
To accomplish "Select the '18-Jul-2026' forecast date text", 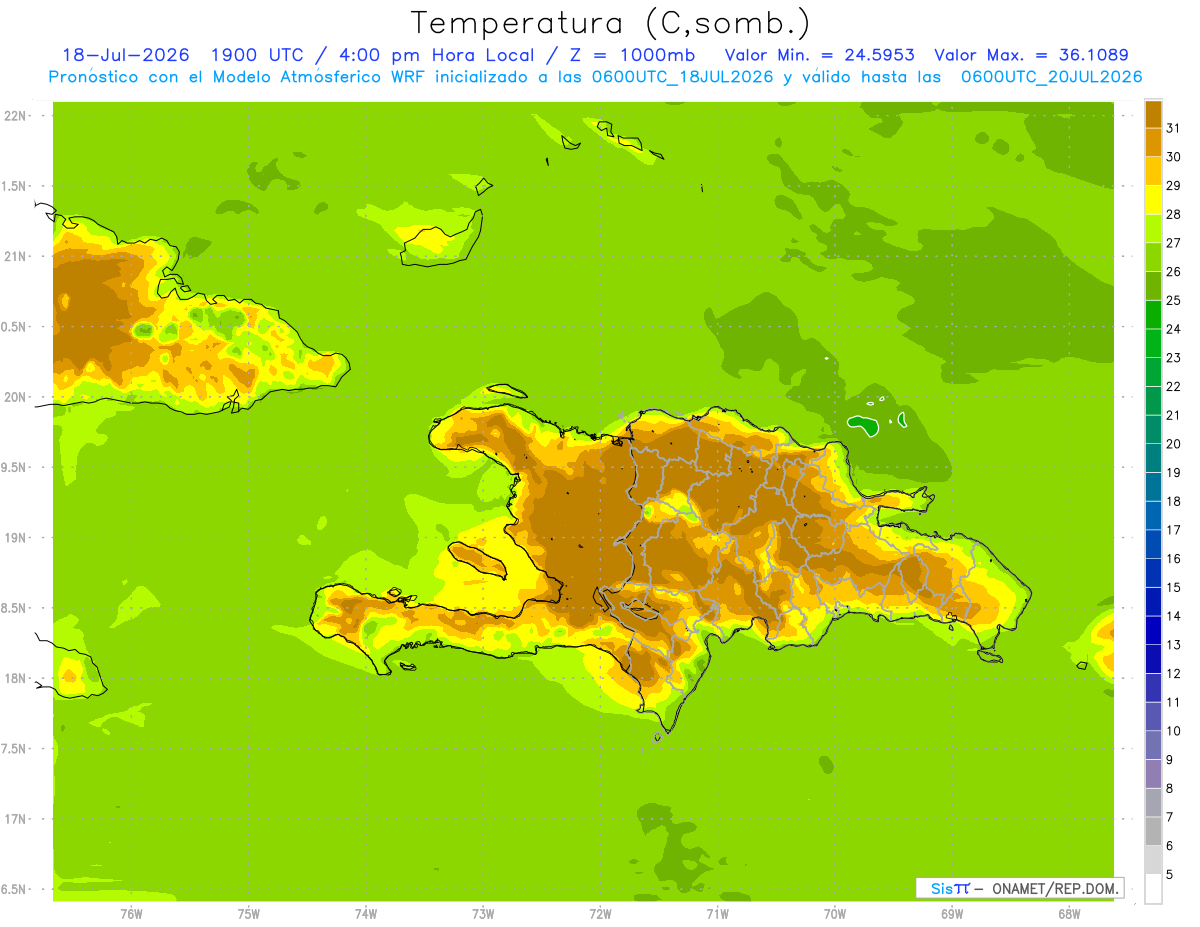I will coord(126,55).
